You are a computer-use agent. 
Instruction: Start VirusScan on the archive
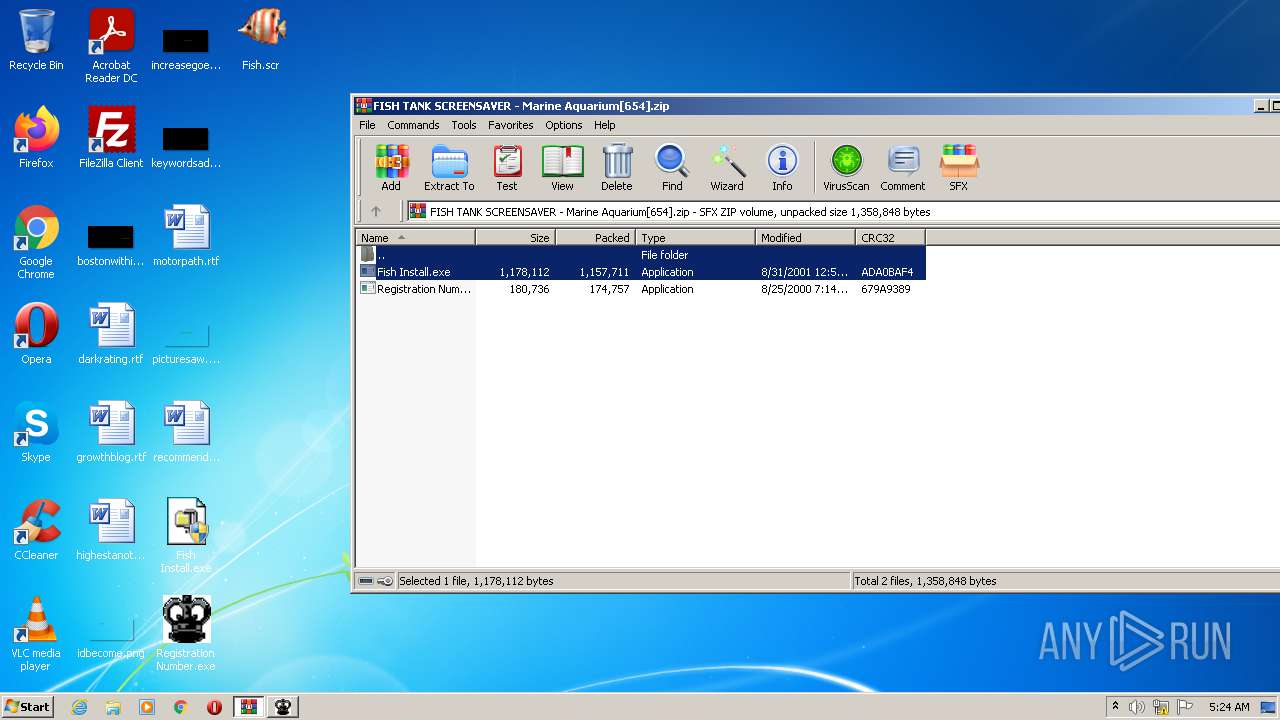click(846, 168)
